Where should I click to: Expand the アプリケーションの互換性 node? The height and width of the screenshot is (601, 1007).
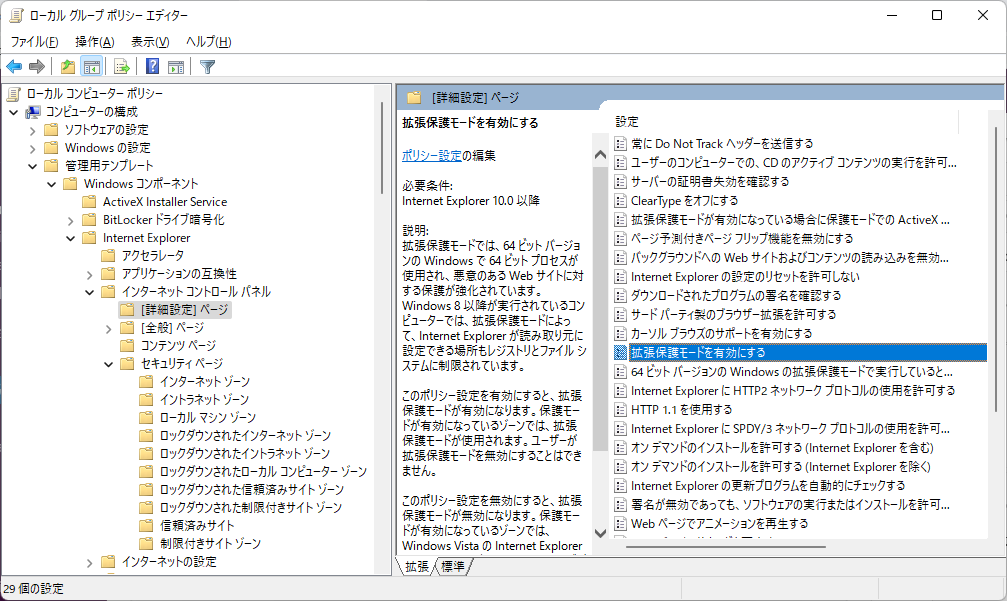pos(89,274)
